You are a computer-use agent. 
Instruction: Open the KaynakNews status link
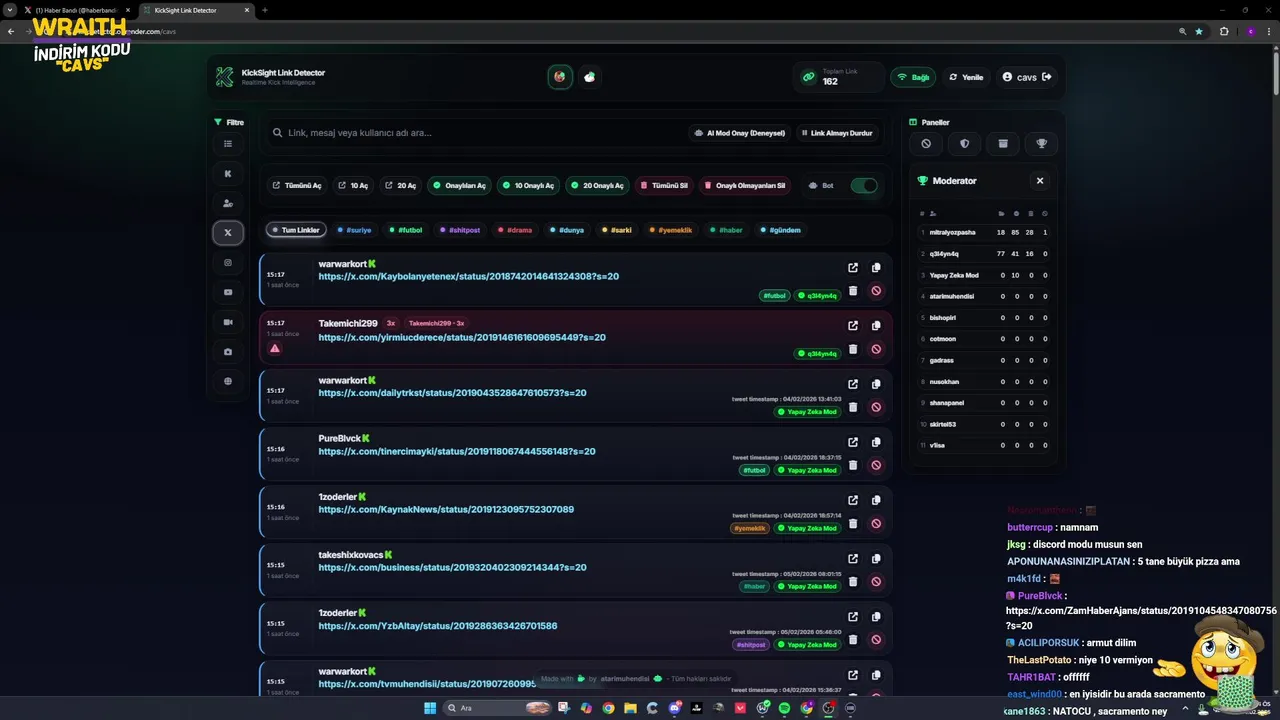[446, 509]
